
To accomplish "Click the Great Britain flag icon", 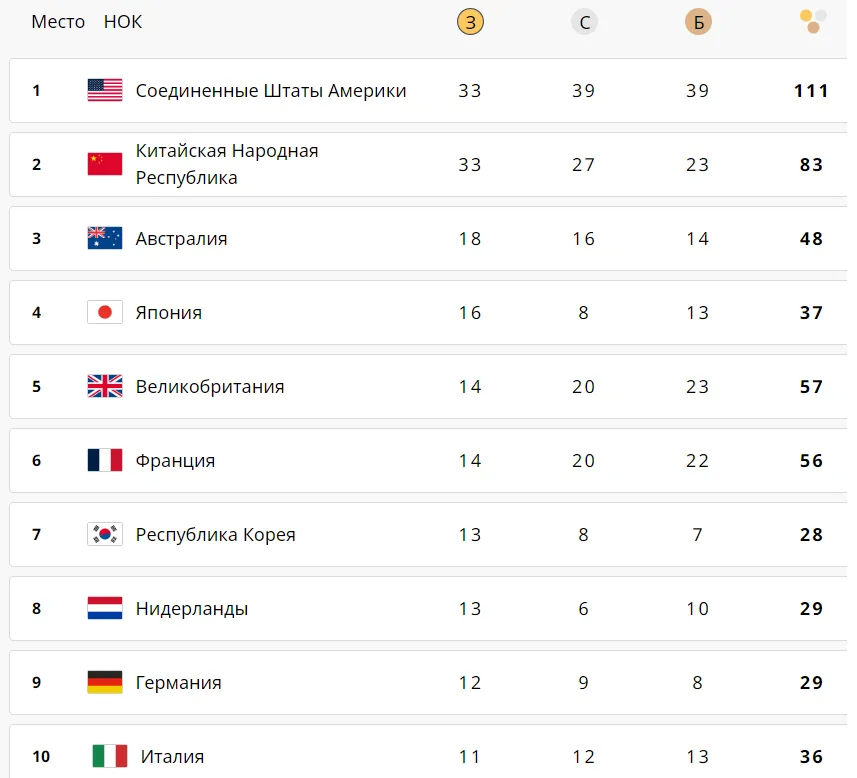I will pos(105,386).
